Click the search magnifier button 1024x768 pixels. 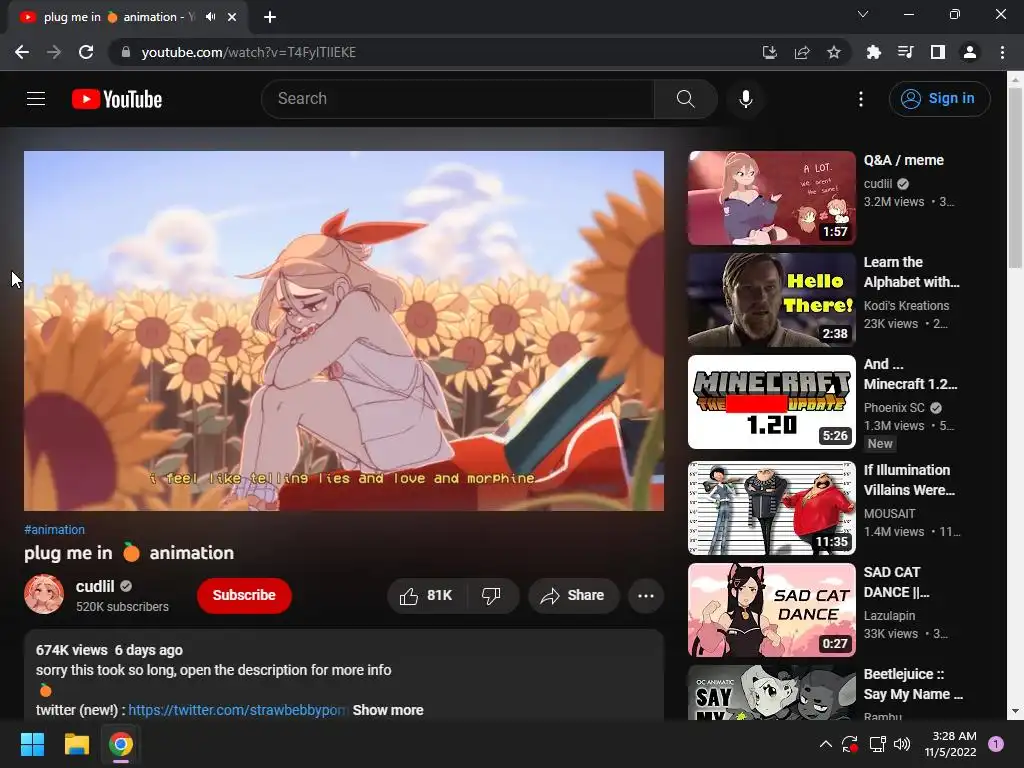[x=685, y=99]
